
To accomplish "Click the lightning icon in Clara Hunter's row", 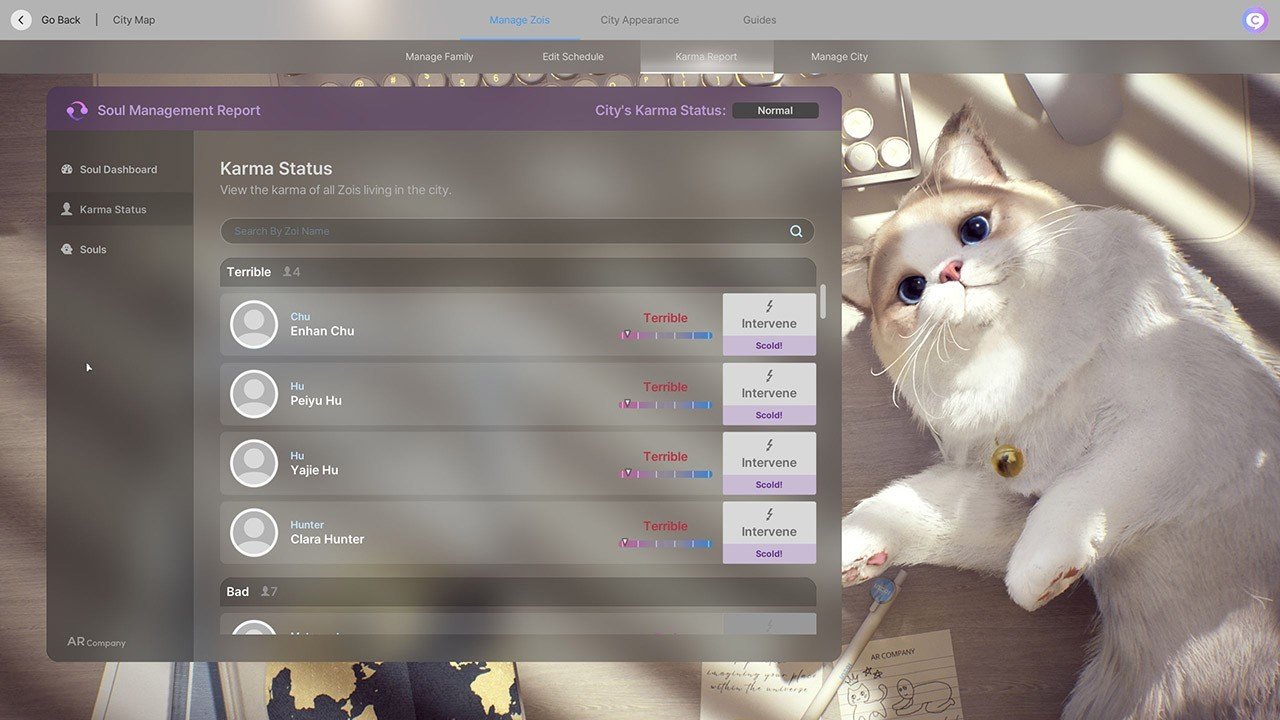I will coord(769,514).
